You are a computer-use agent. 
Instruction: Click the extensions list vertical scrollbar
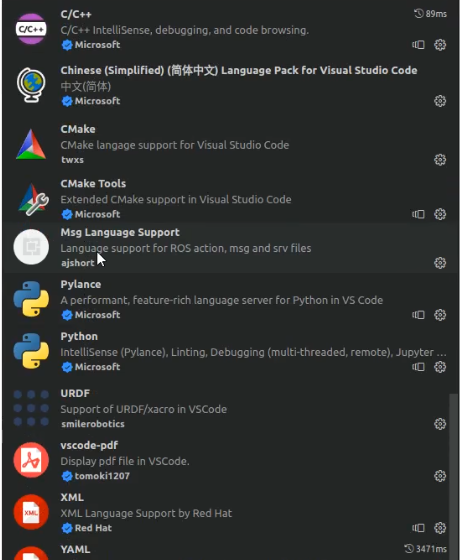(454, 477)
